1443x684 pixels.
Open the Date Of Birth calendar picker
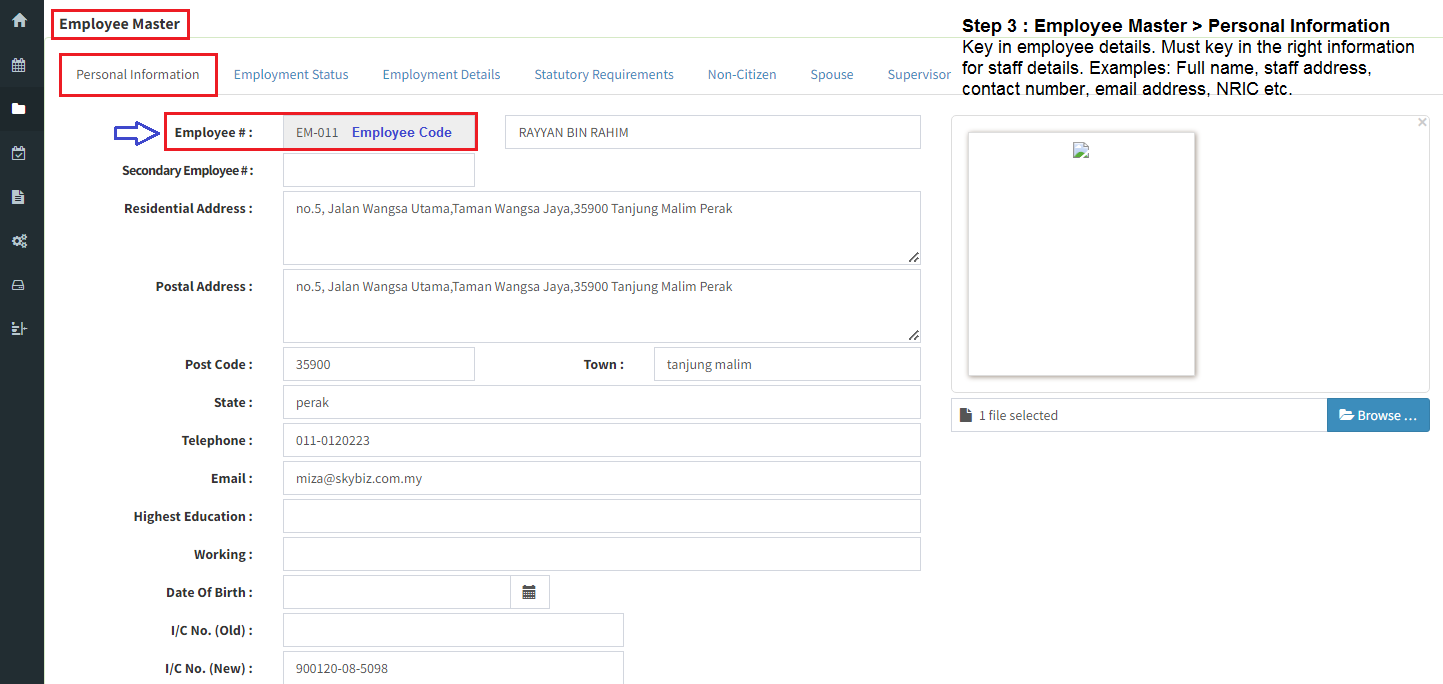[529, 593]
